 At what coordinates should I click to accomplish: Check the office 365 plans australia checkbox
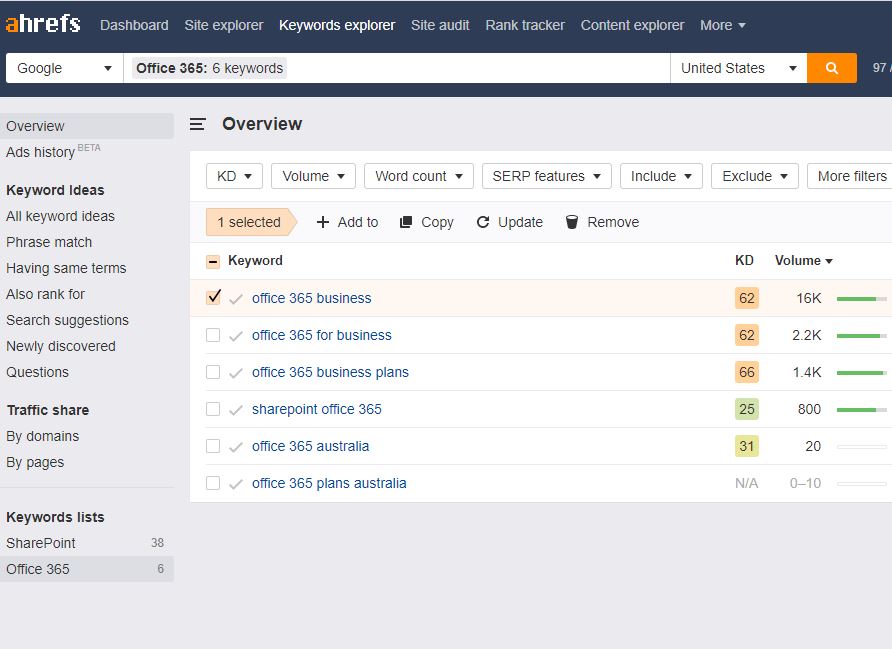click(213, 483)
